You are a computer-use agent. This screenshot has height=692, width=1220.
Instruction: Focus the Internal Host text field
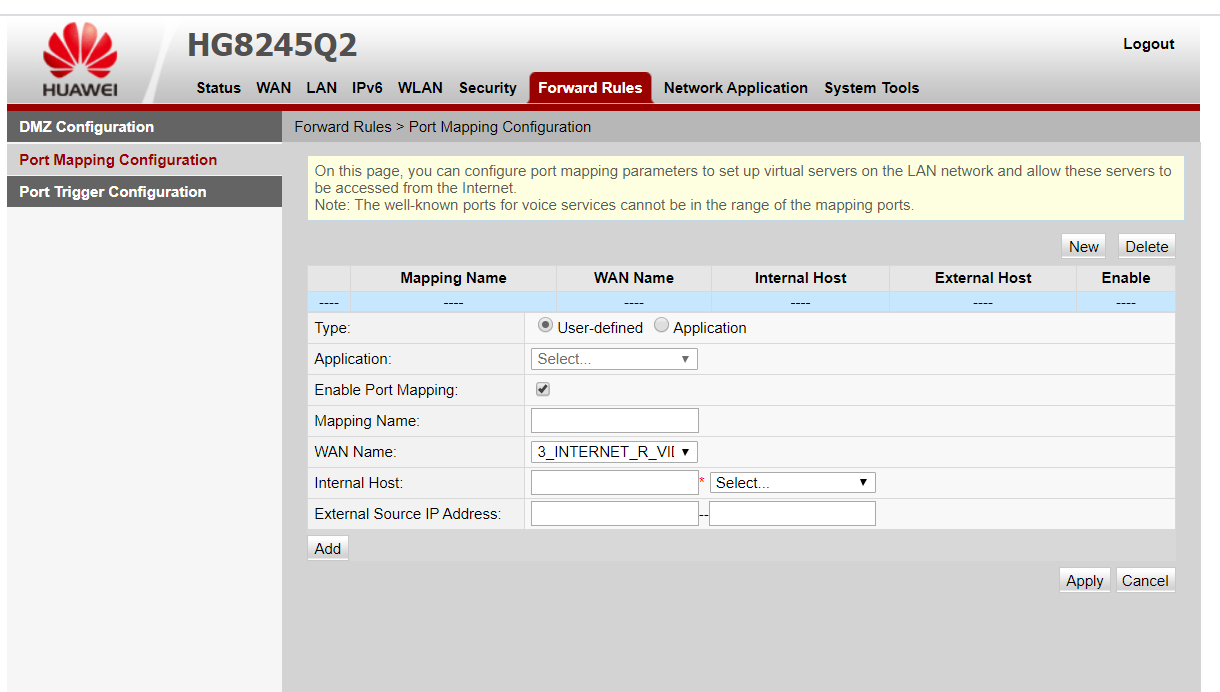point(615,483)
